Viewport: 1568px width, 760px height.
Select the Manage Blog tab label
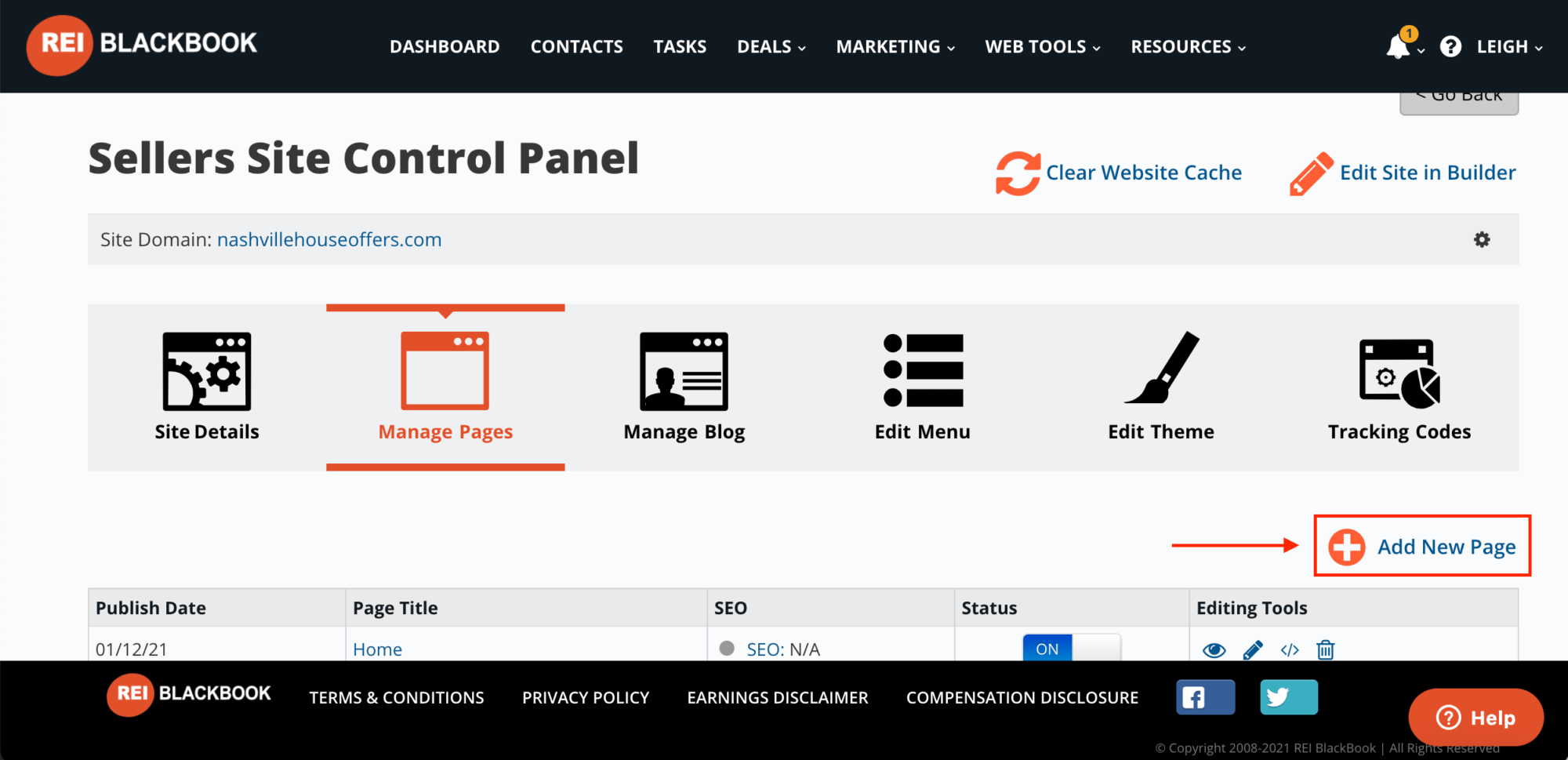pyautogui.click(x=684, y=432)
